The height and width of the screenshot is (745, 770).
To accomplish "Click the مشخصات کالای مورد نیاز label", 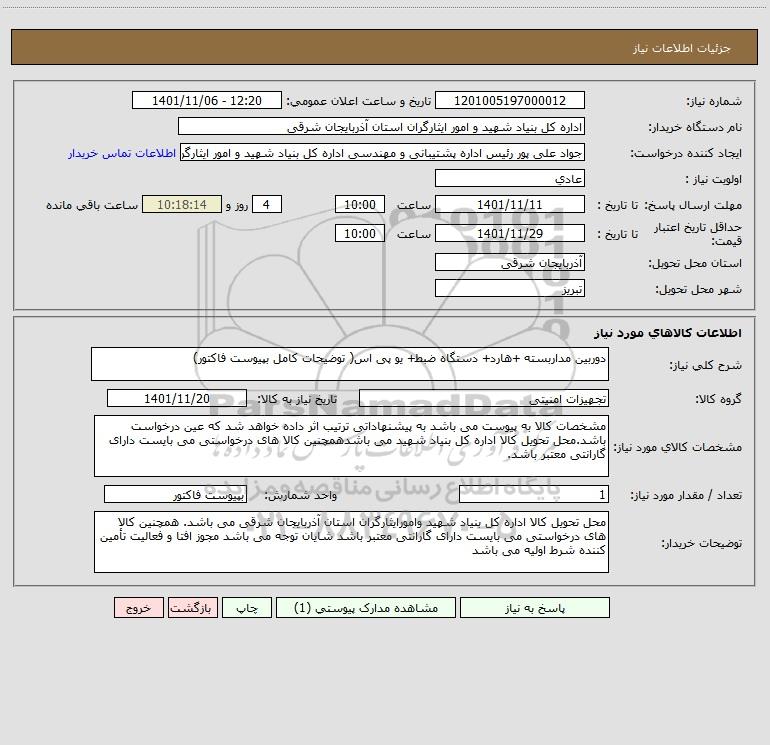I will coord(678,447).
